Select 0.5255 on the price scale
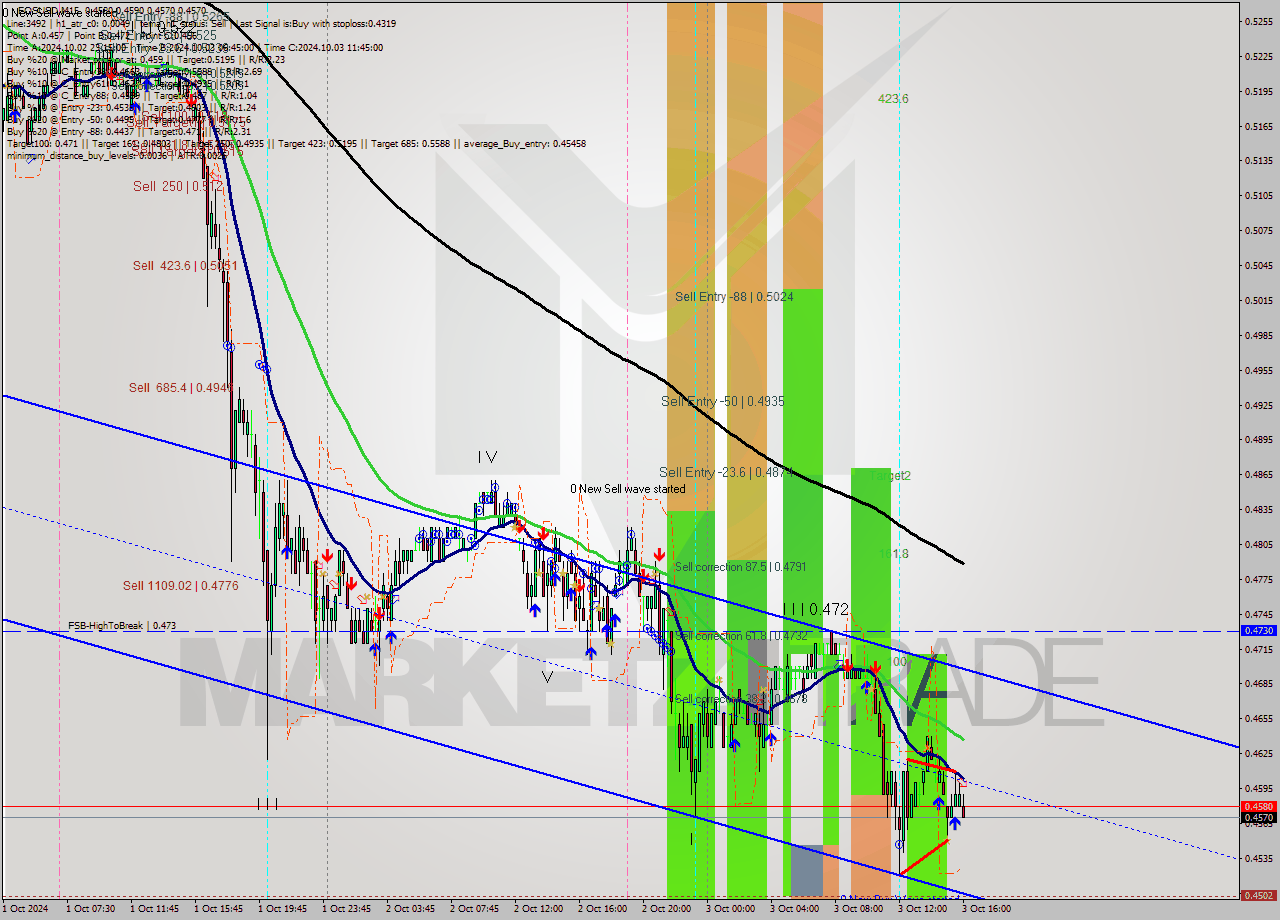The height and width of the screenshot is (920, 1280). click(x=1258, y=21)
